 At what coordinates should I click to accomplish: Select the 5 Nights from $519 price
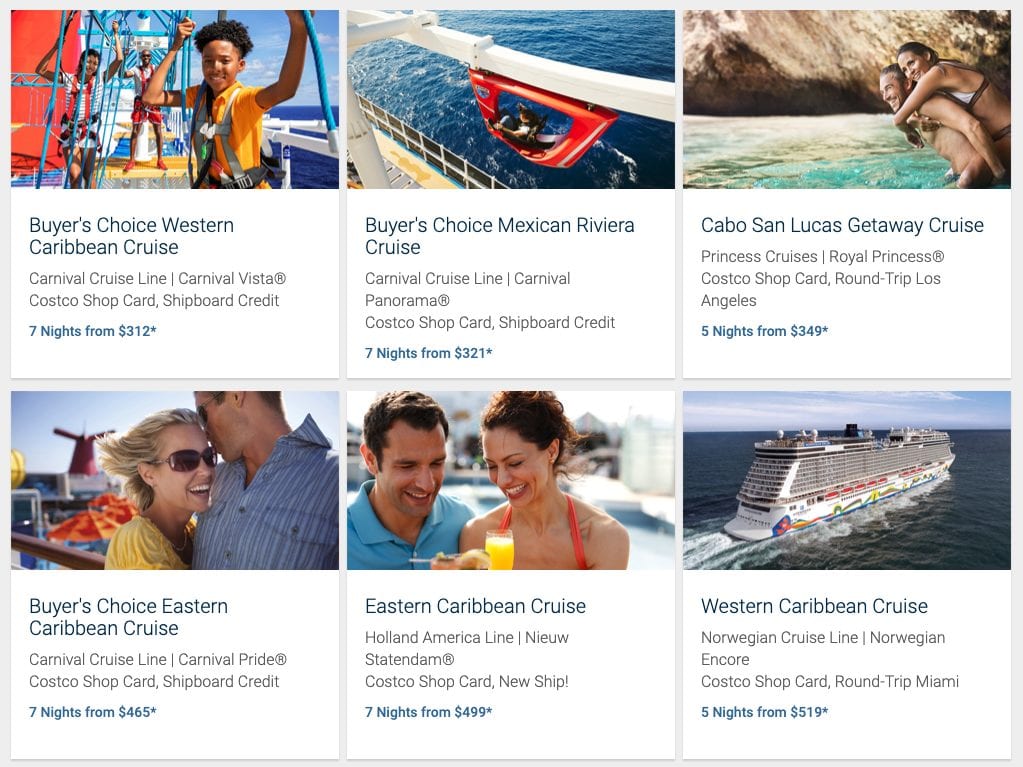point(765,712)
